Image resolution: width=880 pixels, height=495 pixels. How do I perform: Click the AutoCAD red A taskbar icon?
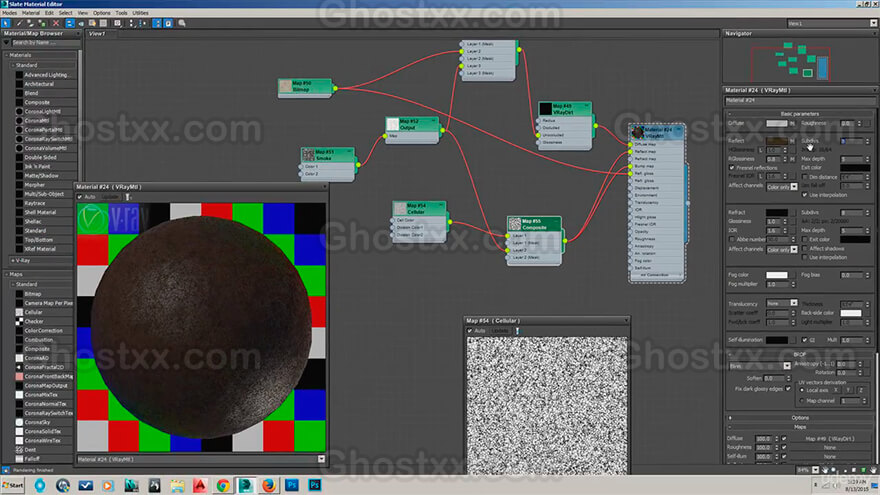click(200, 485)
